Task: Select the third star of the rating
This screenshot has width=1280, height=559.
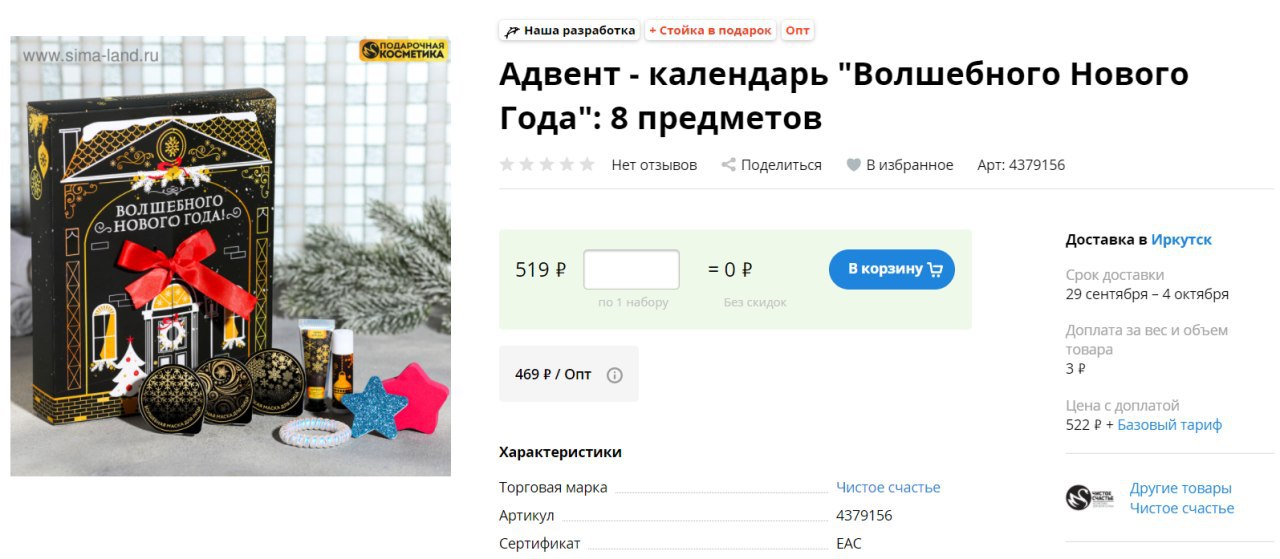Action: point(547,165)
